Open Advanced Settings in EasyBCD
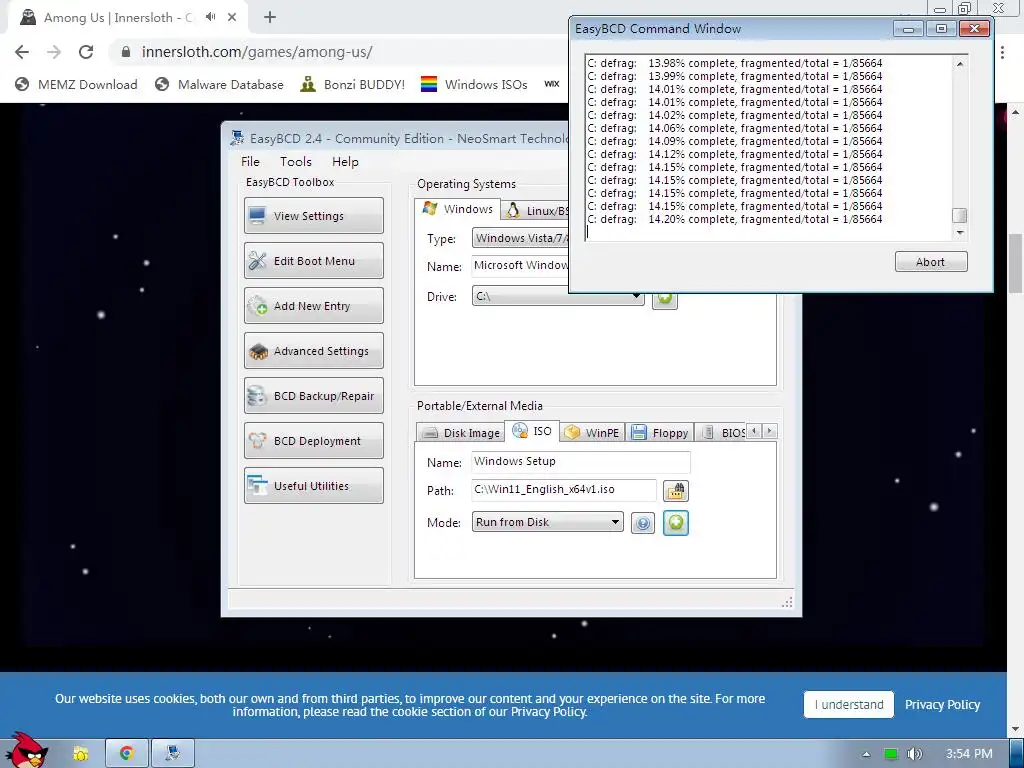This screenshot has height=768, width=1024. coord(313,351)
